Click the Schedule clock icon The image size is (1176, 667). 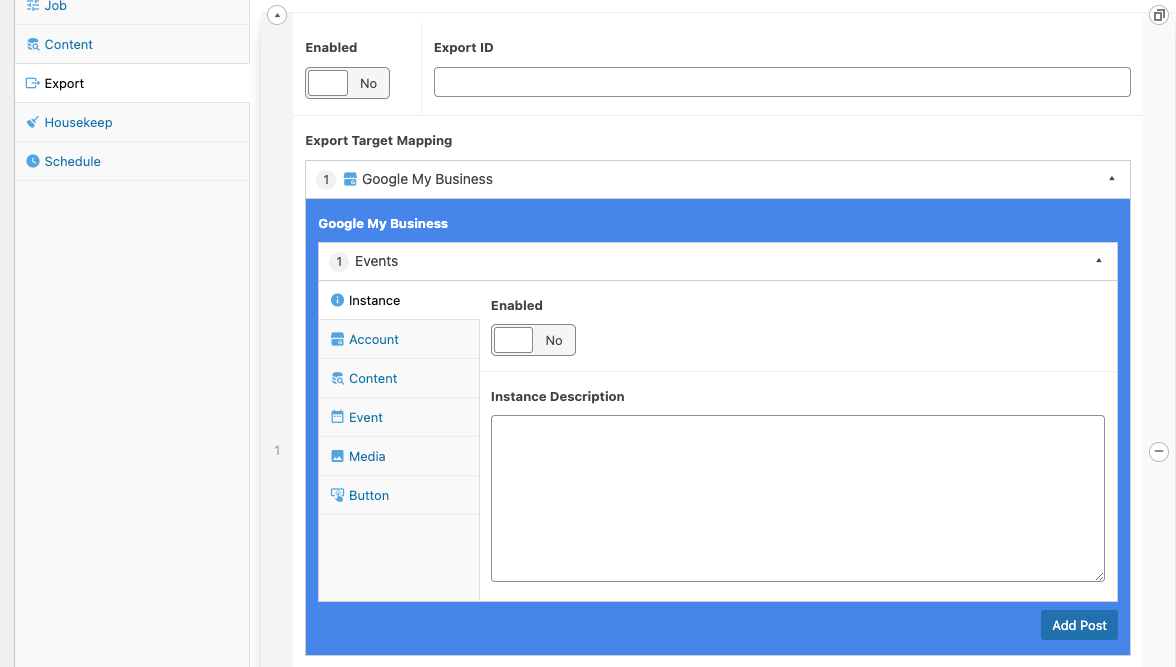[33, 161]
